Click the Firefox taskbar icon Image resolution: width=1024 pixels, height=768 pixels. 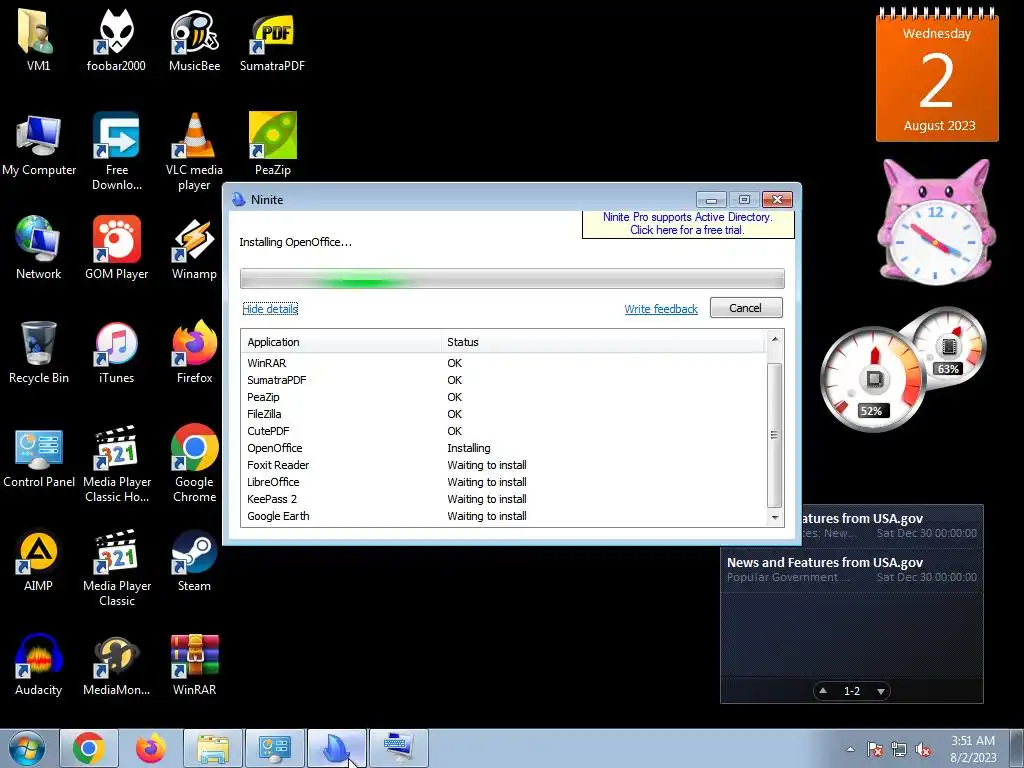151,748
